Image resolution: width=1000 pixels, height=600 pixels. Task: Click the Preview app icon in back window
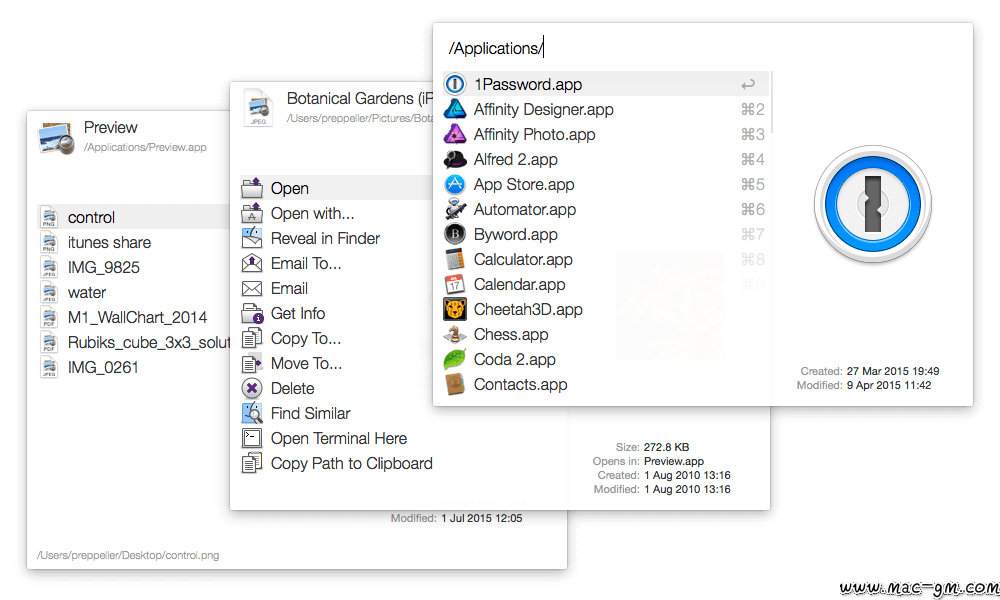(56, 138)
